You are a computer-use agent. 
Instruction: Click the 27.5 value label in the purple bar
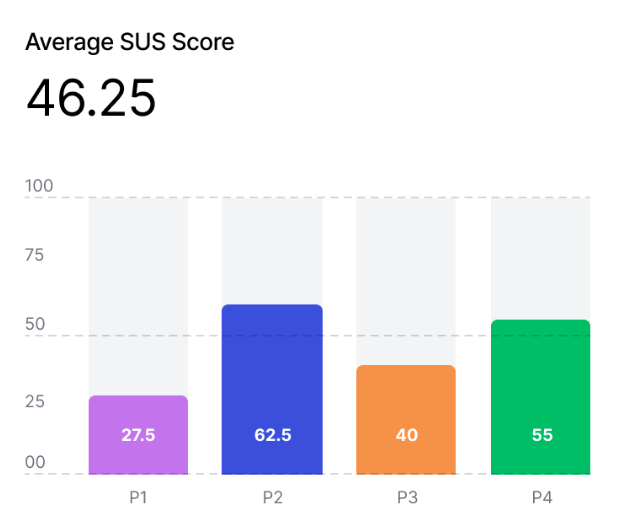pos(138,435)
